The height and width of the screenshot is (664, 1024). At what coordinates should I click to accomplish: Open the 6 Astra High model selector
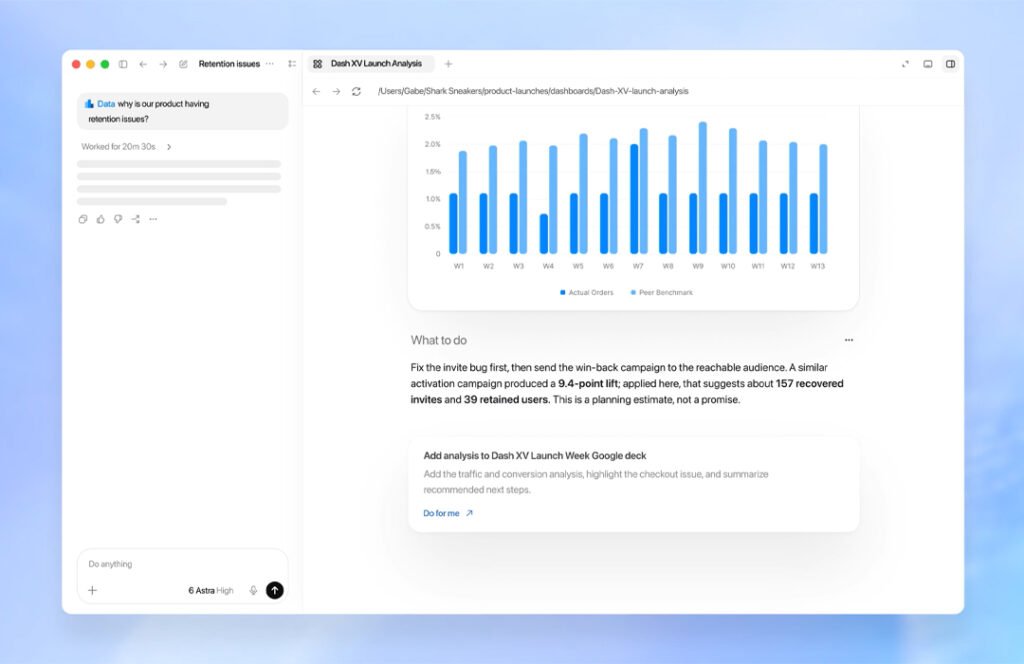point(210,590)
